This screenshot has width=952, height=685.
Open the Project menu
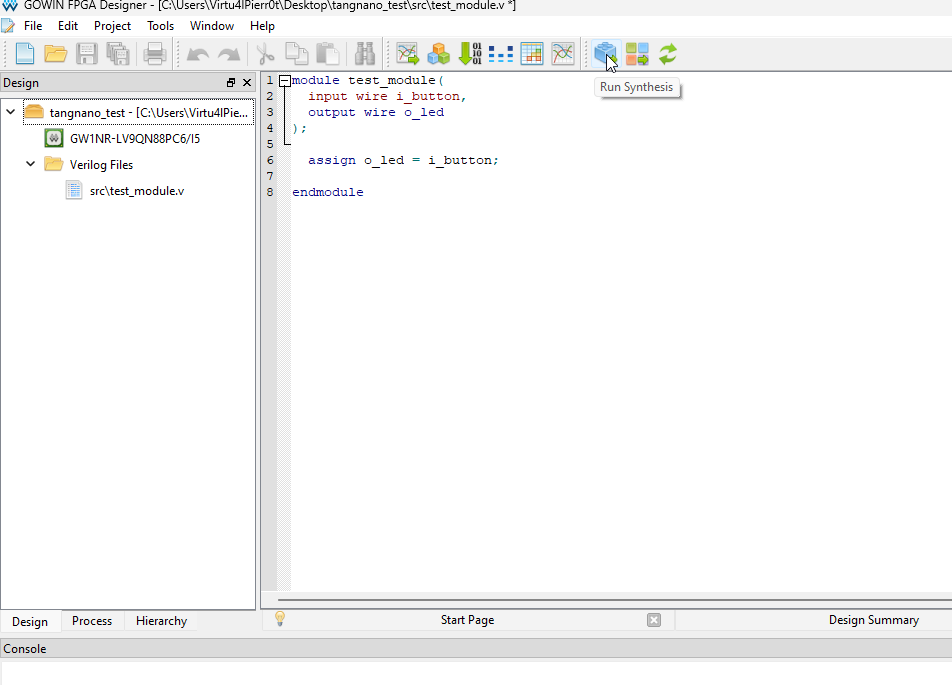pyautogui.click(x=112, y=26)
